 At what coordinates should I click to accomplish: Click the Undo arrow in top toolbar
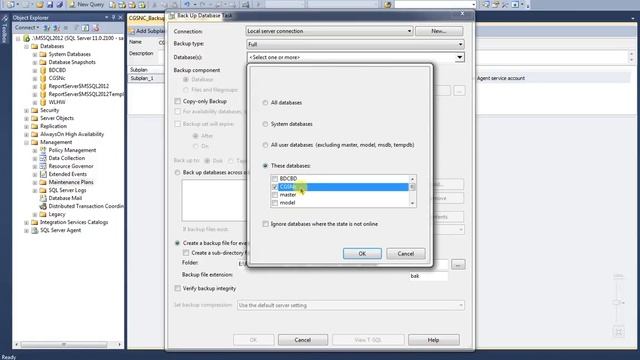[187, 4]
